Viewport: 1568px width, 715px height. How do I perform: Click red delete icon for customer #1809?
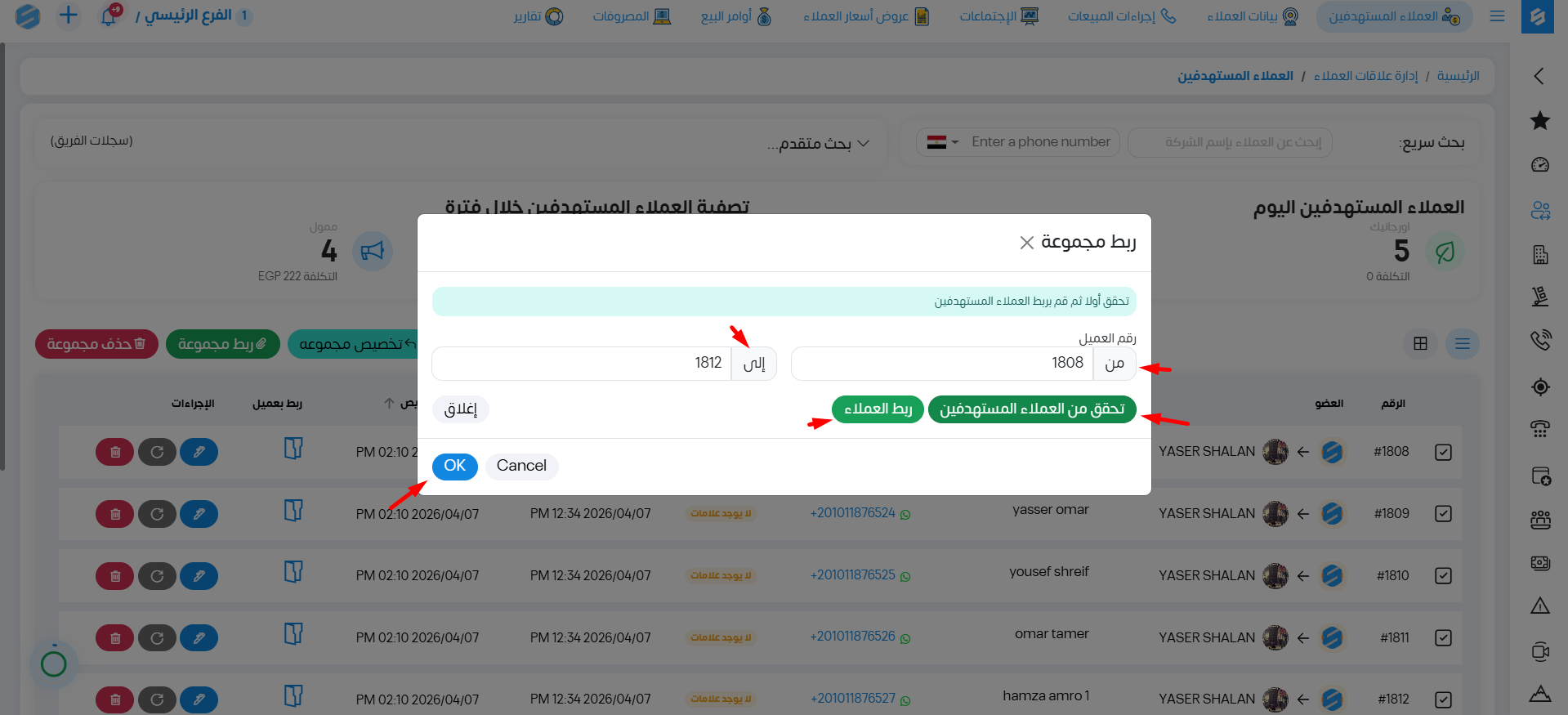point(115,514)
